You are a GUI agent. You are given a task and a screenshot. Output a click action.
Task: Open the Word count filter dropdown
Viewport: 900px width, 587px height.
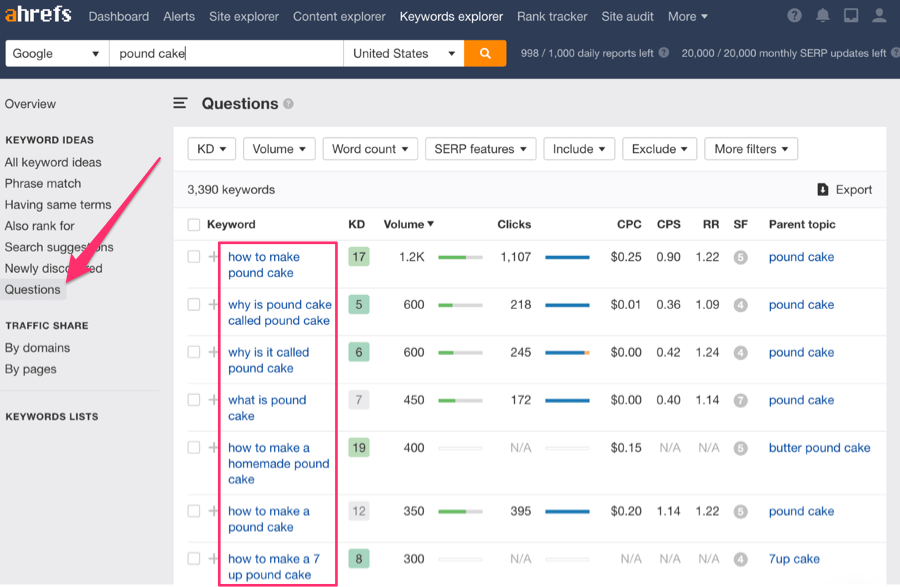pos(370,148)
